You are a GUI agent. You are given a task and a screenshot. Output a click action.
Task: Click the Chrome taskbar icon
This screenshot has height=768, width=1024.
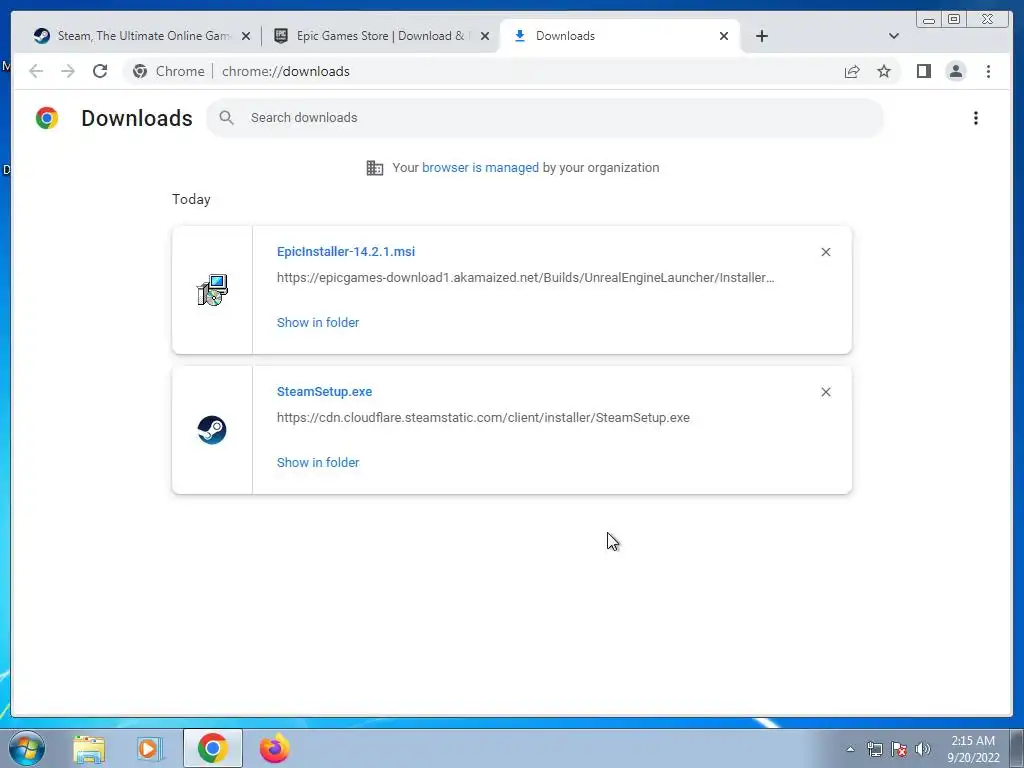coord(212,748)
